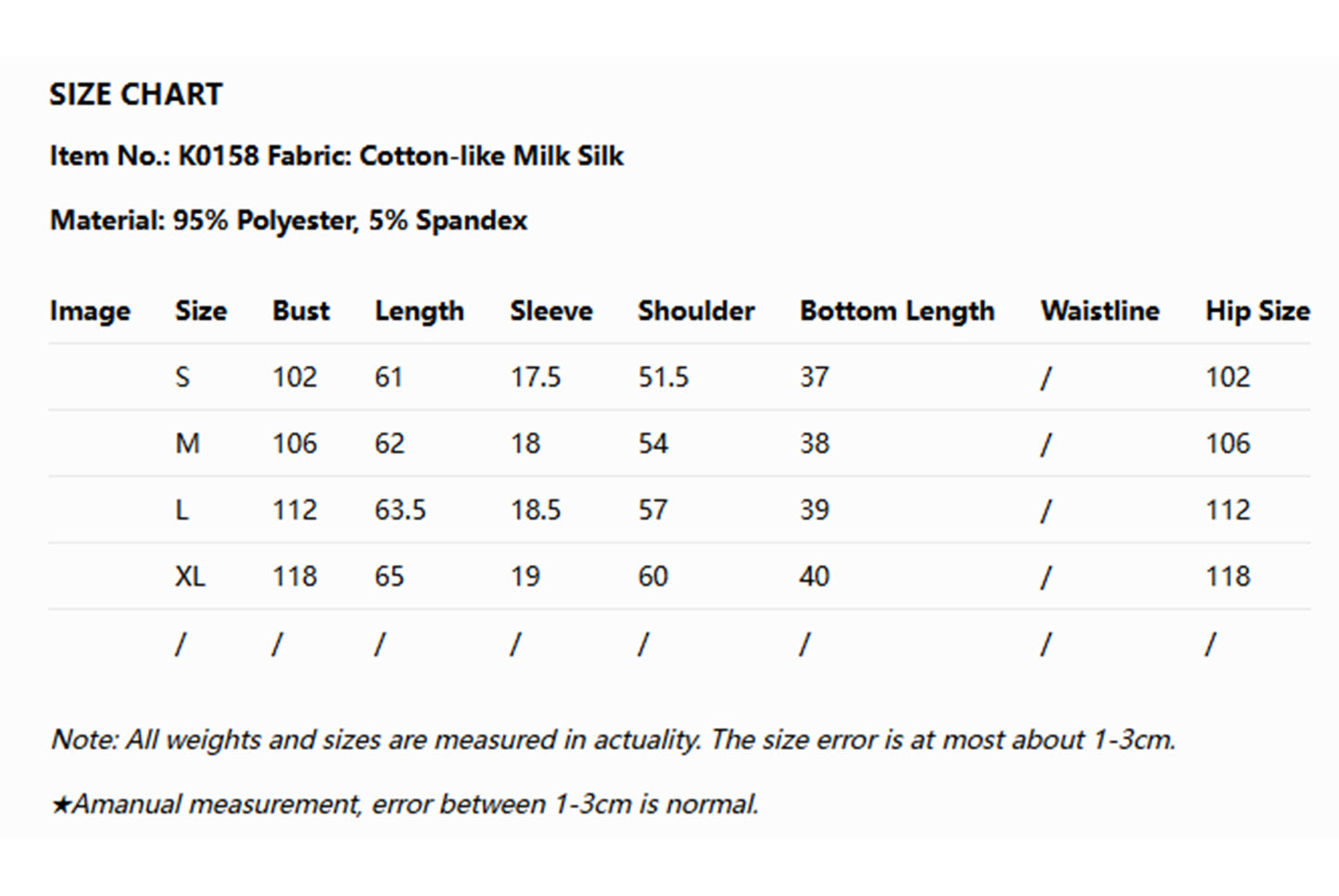The height and width of the screenshot is (896, 1339).
Task: Select the 17.5 sleeve value for S
Action: [x=535, y=377]
